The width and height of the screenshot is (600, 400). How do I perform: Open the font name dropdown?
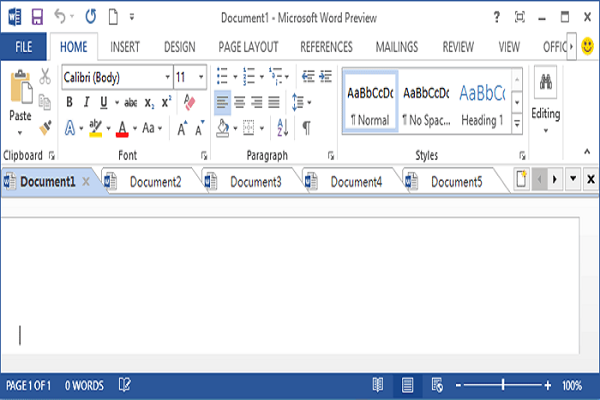(167, 77)
